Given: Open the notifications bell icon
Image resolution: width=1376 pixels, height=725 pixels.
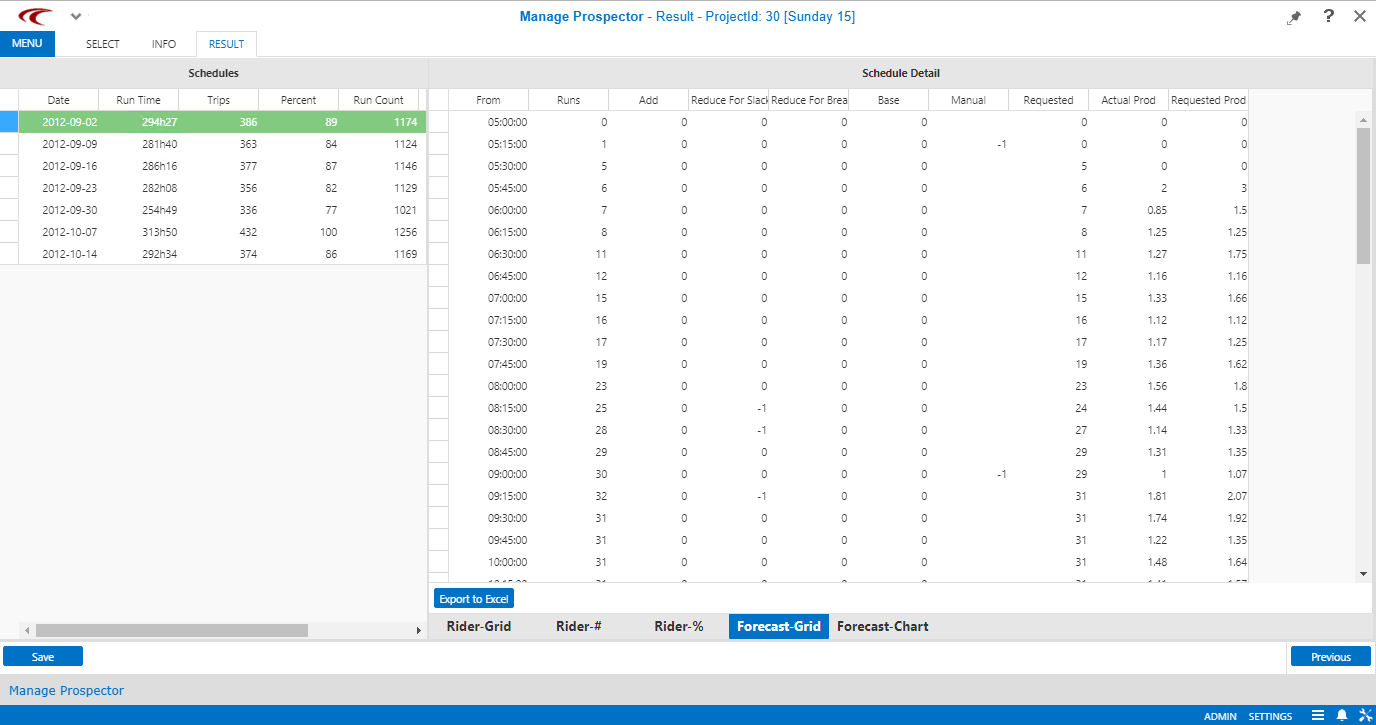Looking at the screenshot, I should point(1342,715).
